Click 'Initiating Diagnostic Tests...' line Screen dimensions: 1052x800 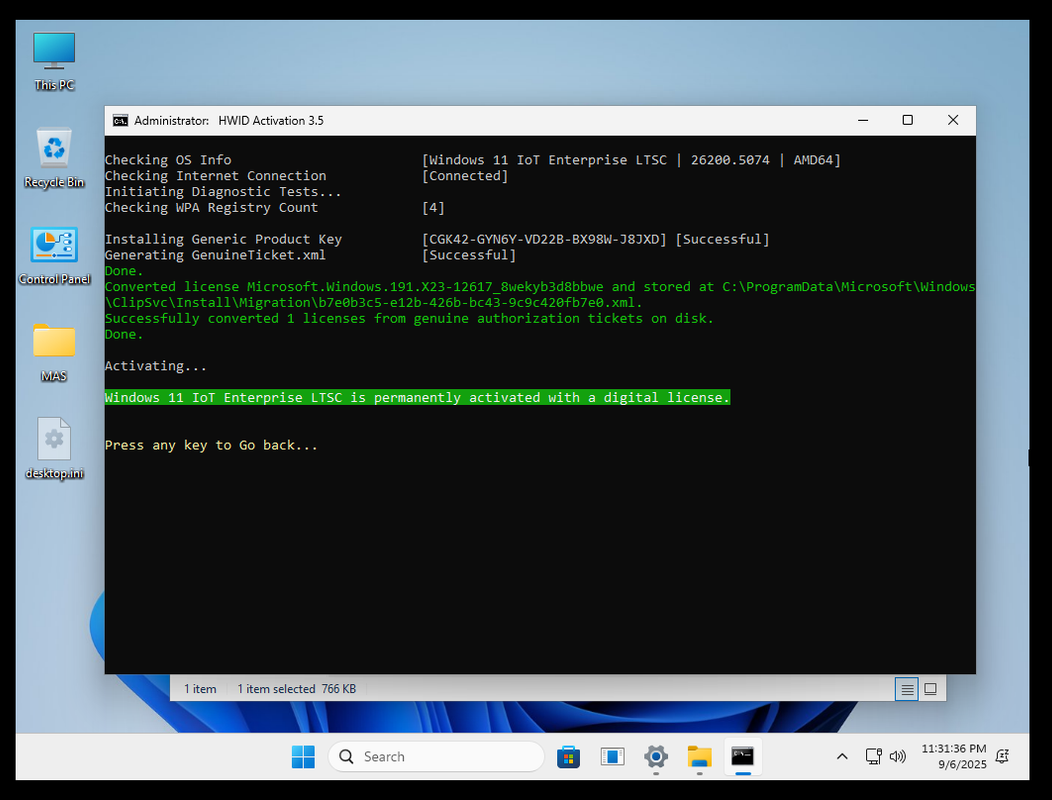coord(223,191)
